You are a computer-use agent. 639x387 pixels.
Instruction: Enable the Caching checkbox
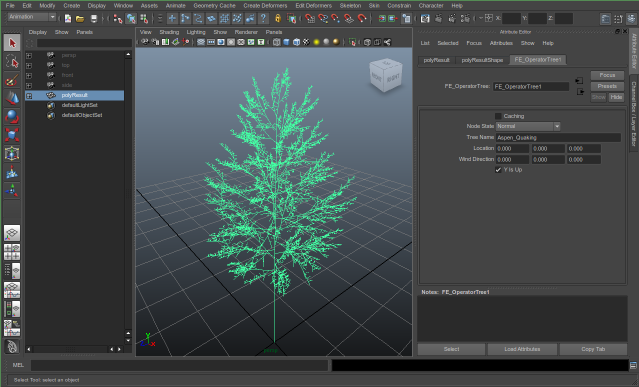[x=498, y=116]
